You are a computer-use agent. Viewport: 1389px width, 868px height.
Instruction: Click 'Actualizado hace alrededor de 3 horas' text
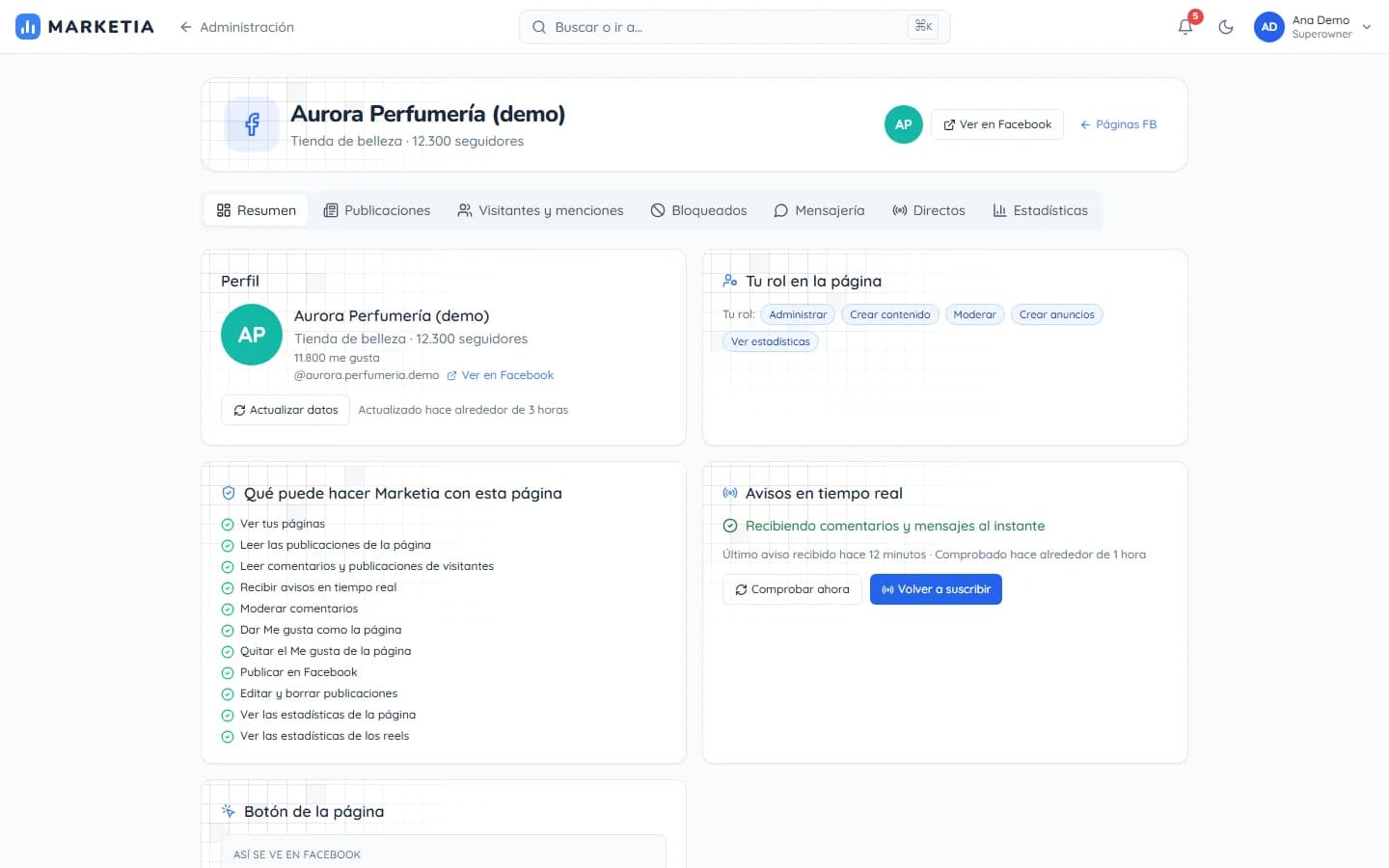tap(463, 410)
